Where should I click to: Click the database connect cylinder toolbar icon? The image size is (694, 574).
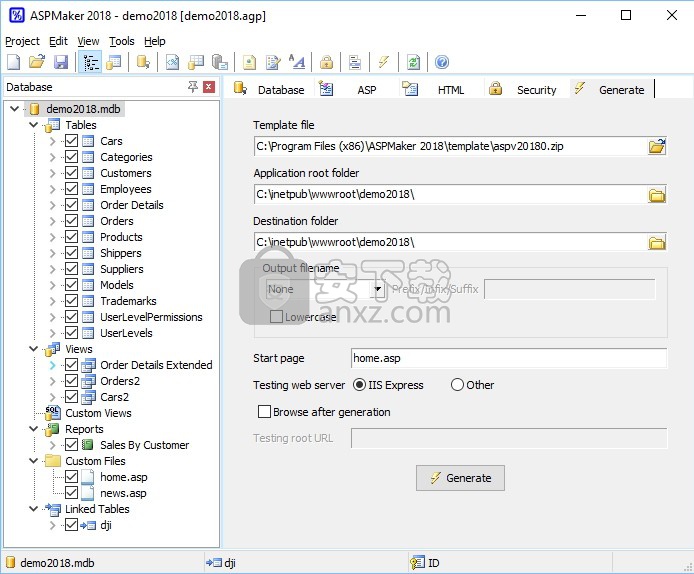coord(143,62)
